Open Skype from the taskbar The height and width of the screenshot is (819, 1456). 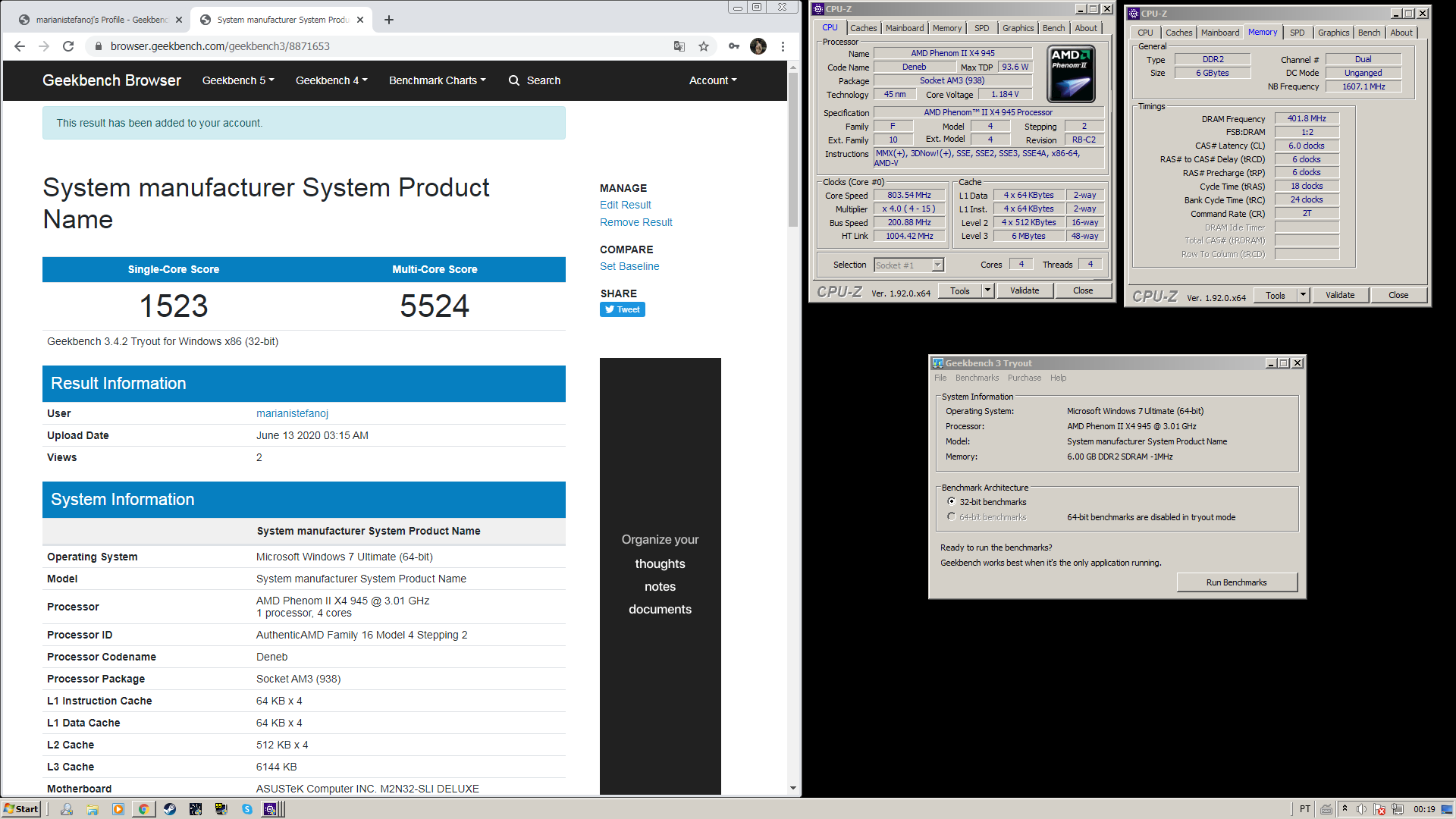click(247, 809)
